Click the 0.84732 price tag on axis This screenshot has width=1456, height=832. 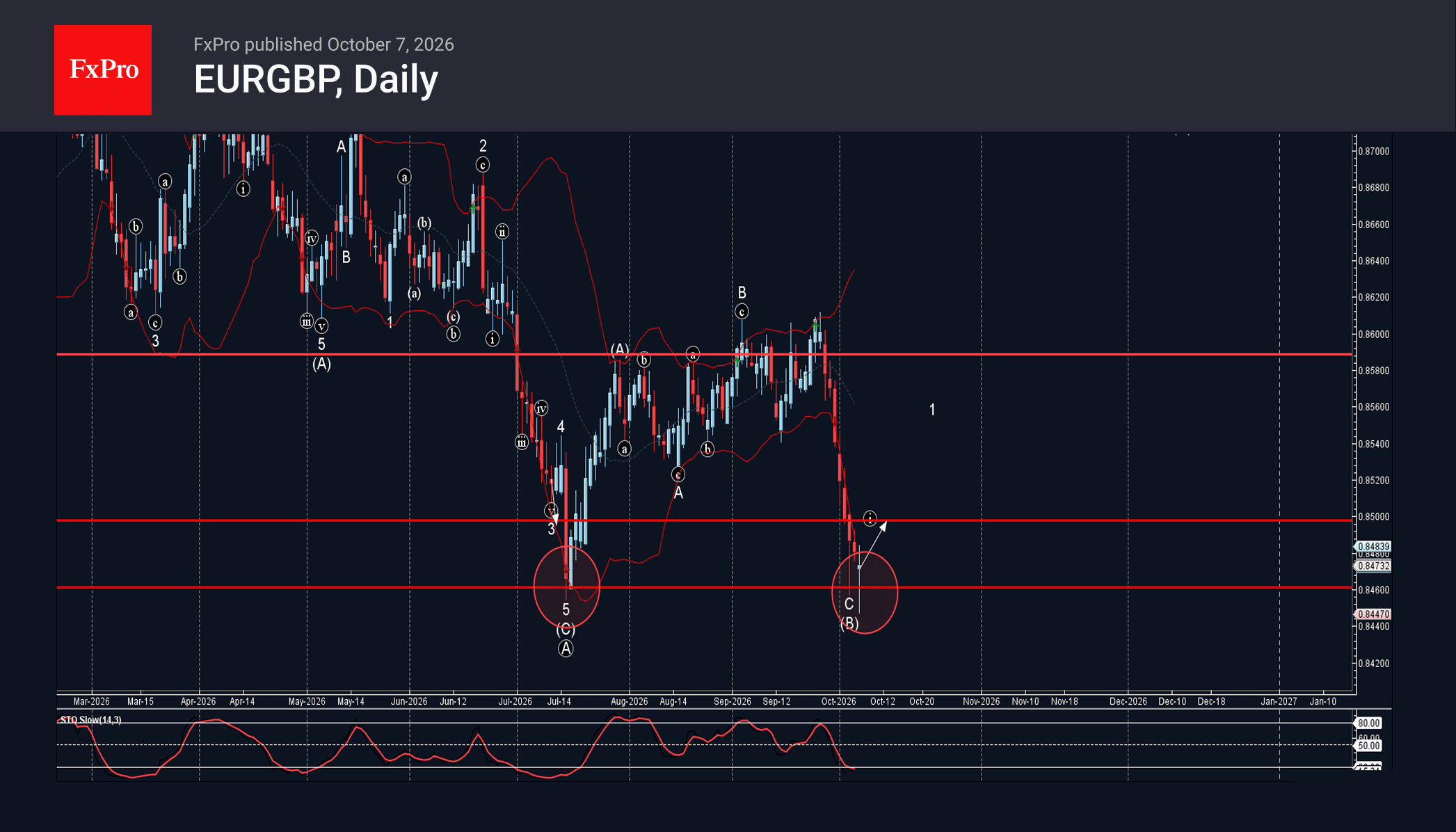pyautogui.click(x=1373, y=566)
